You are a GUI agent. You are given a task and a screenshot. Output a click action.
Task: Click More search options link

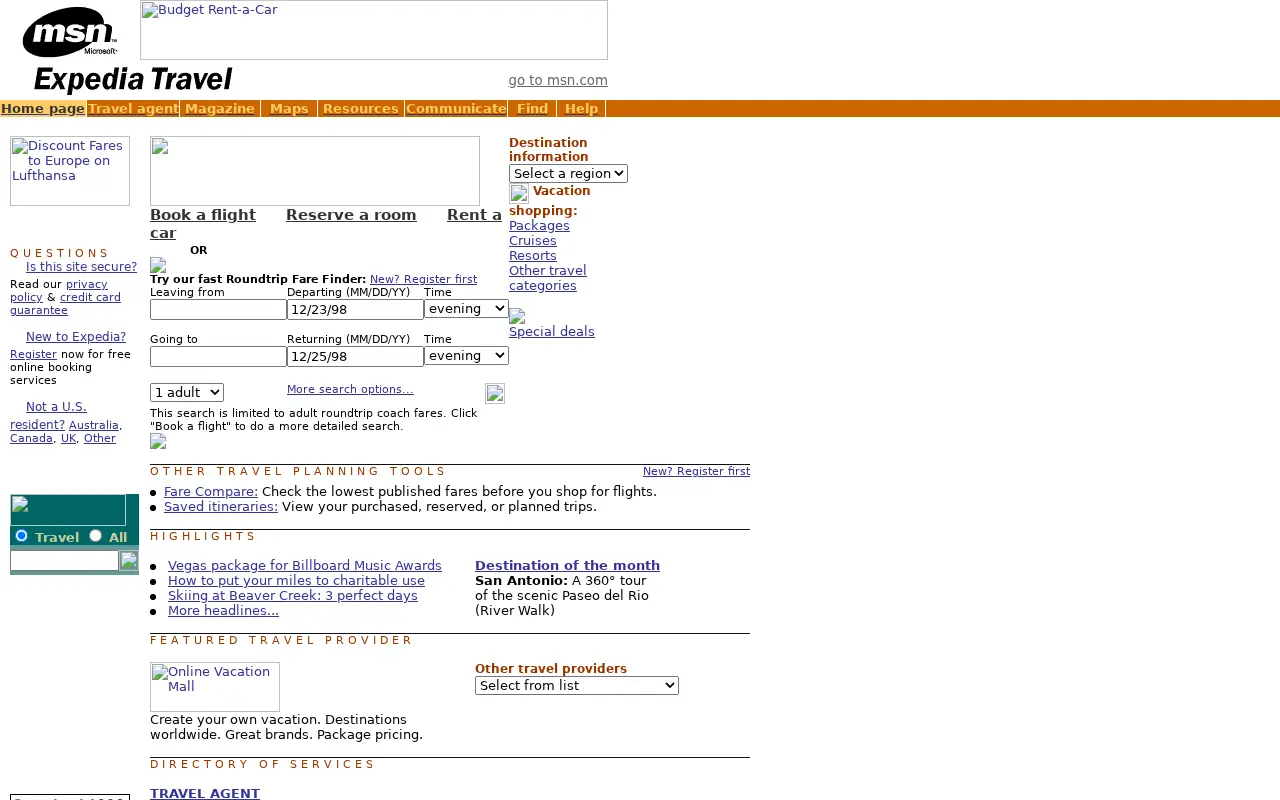point(350,389)
